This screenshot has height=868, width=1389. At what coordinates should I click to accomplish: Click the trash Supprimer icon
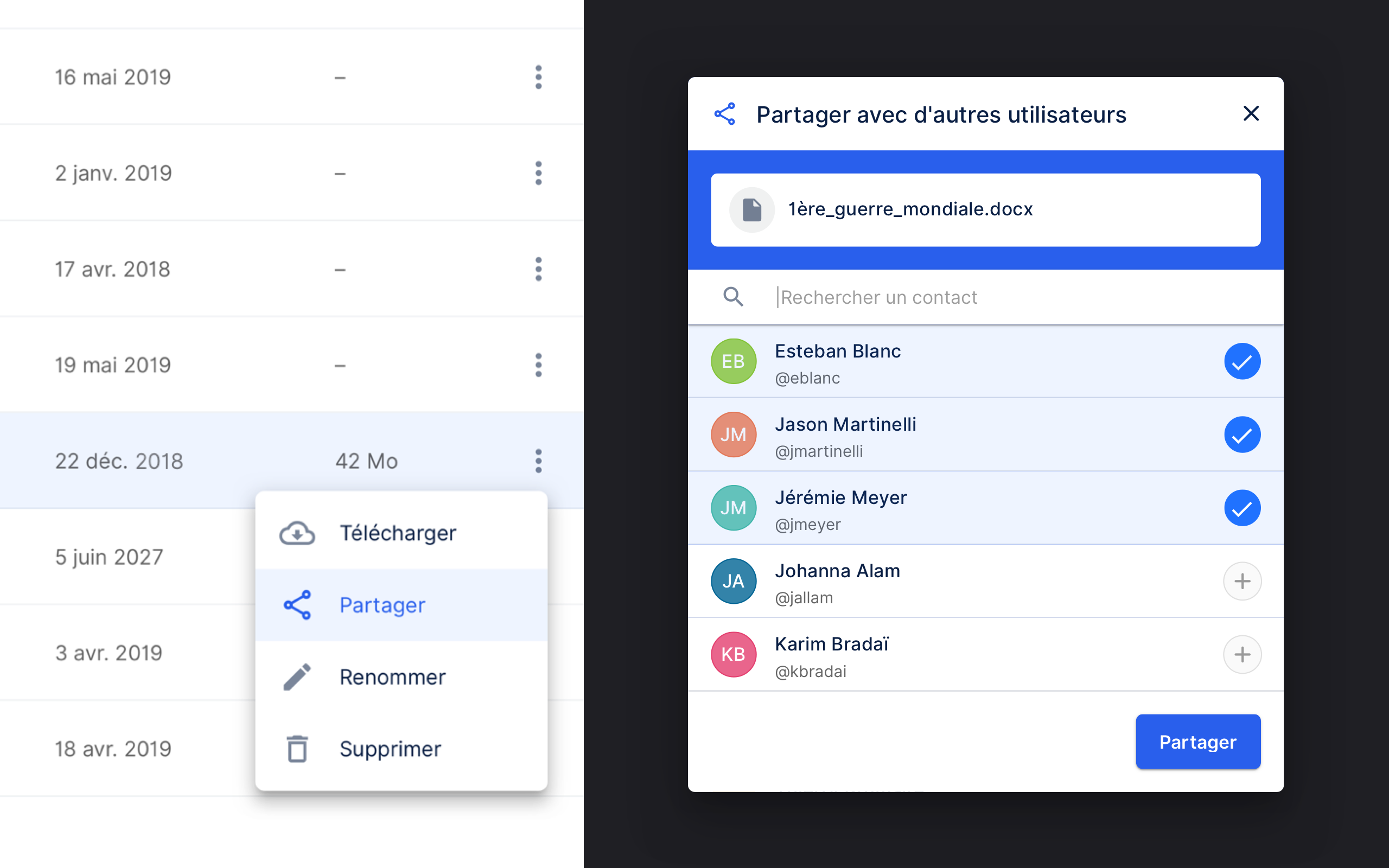coord(297,749)
